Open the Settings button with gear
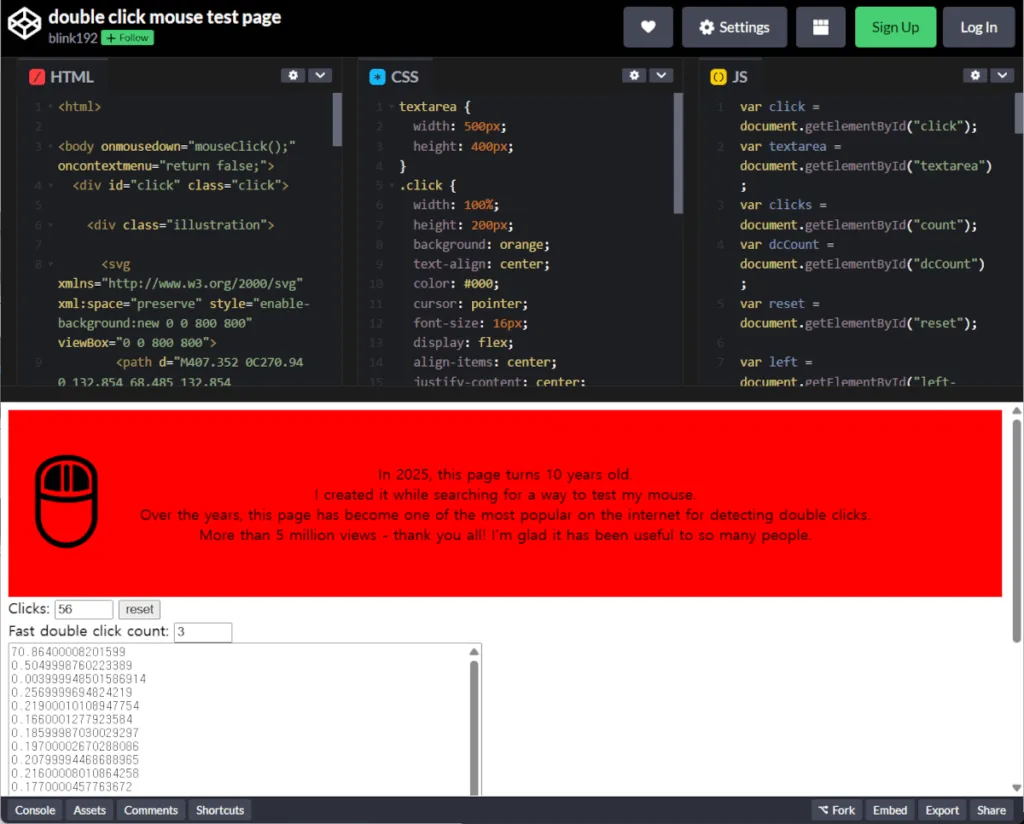The height and width of the screenshot is (824, 1024). pyautogui.click(x=734, y=27)
